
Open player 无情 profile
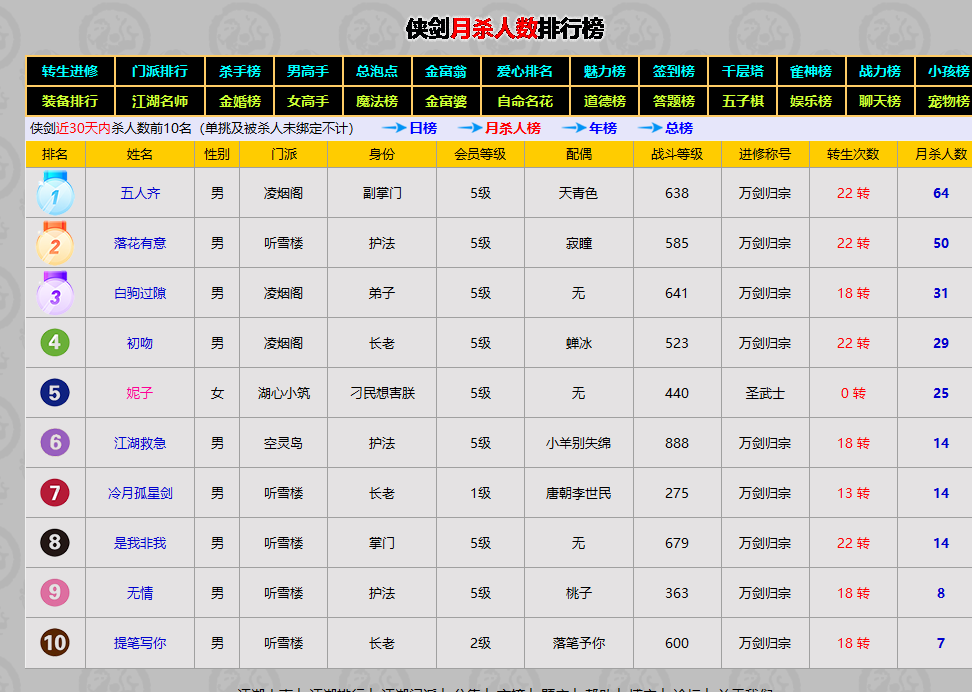pos(140,593)
